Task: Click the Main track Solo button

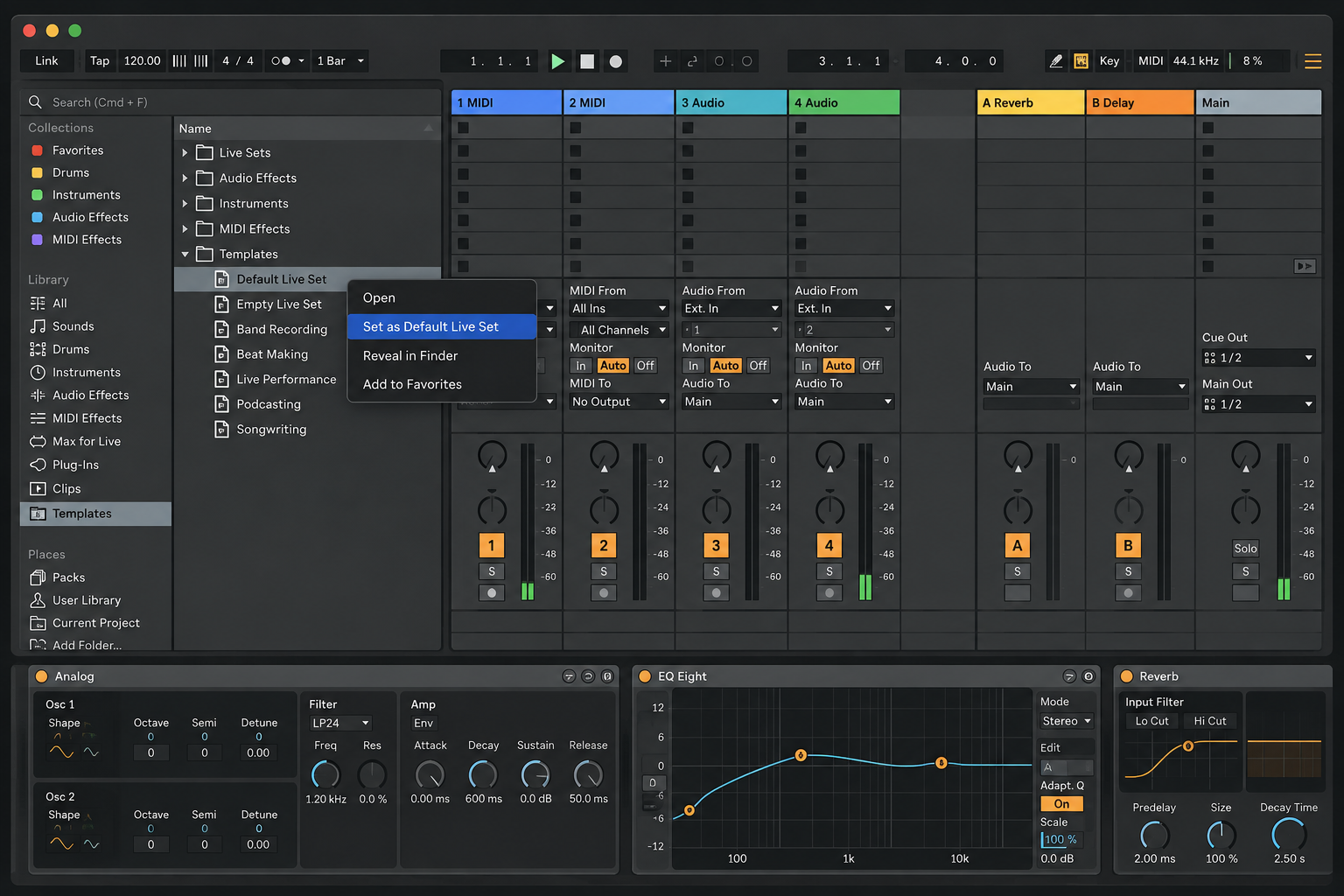Action: (1245, 549)
